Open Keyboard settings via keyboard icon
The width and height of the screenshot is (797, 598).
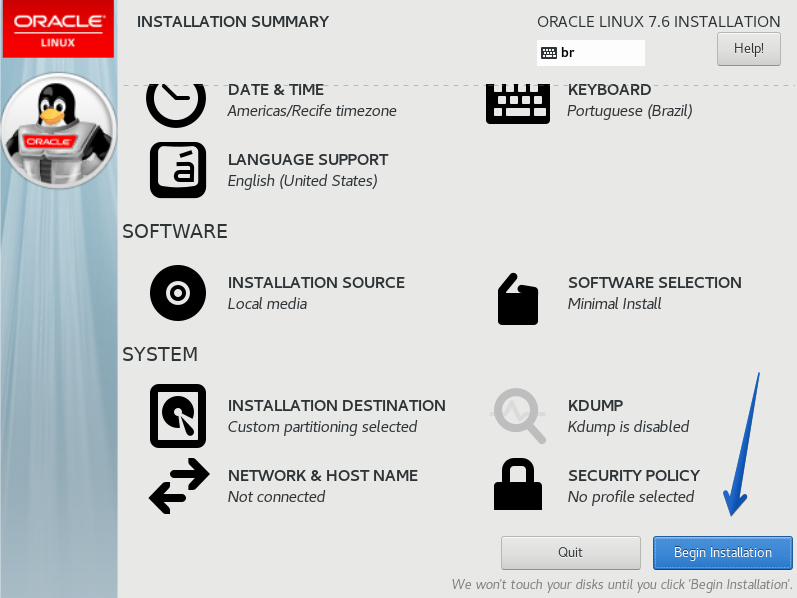tap(518, 102)
